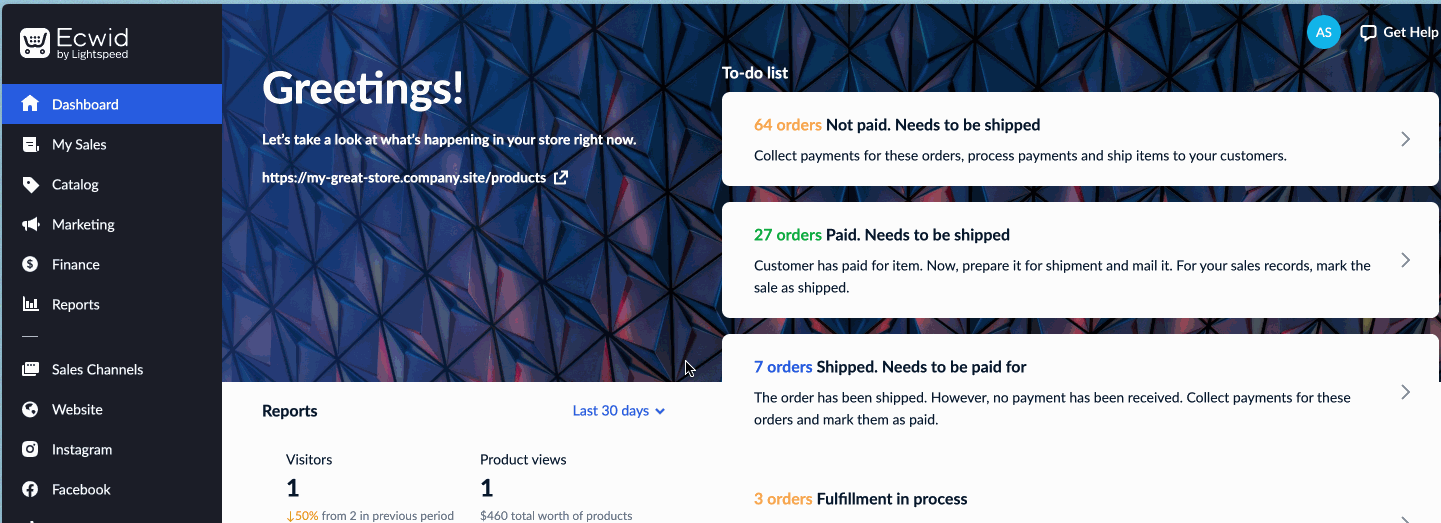Expand the Last 30 days dropdown

[619, 411]
